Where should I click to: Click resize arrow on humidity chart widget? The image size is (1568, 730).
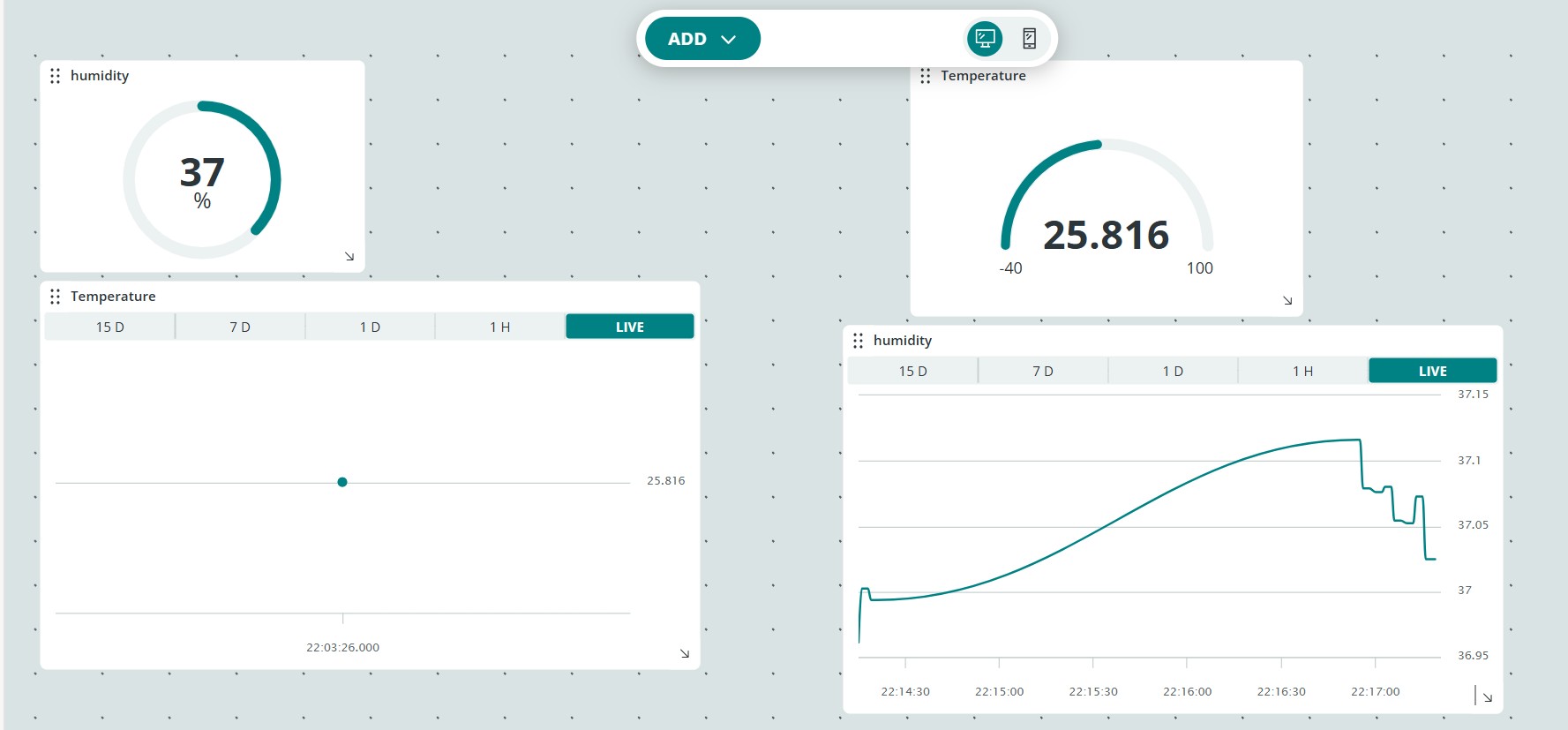coord(1488,697)
